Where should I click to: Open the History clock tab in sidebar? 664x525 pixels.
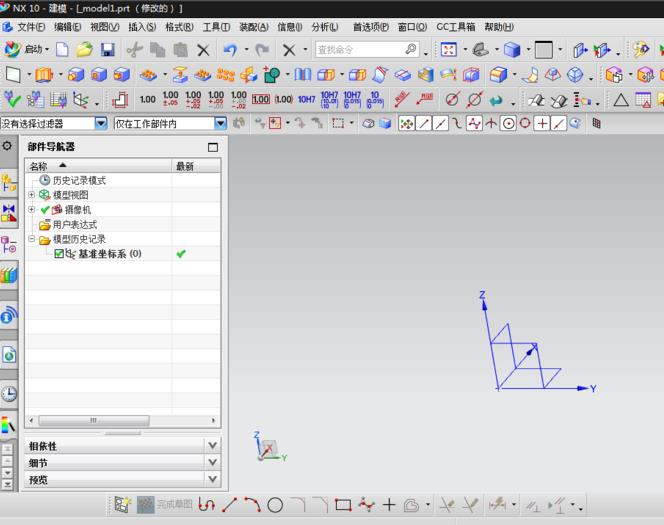pos(9,393)
